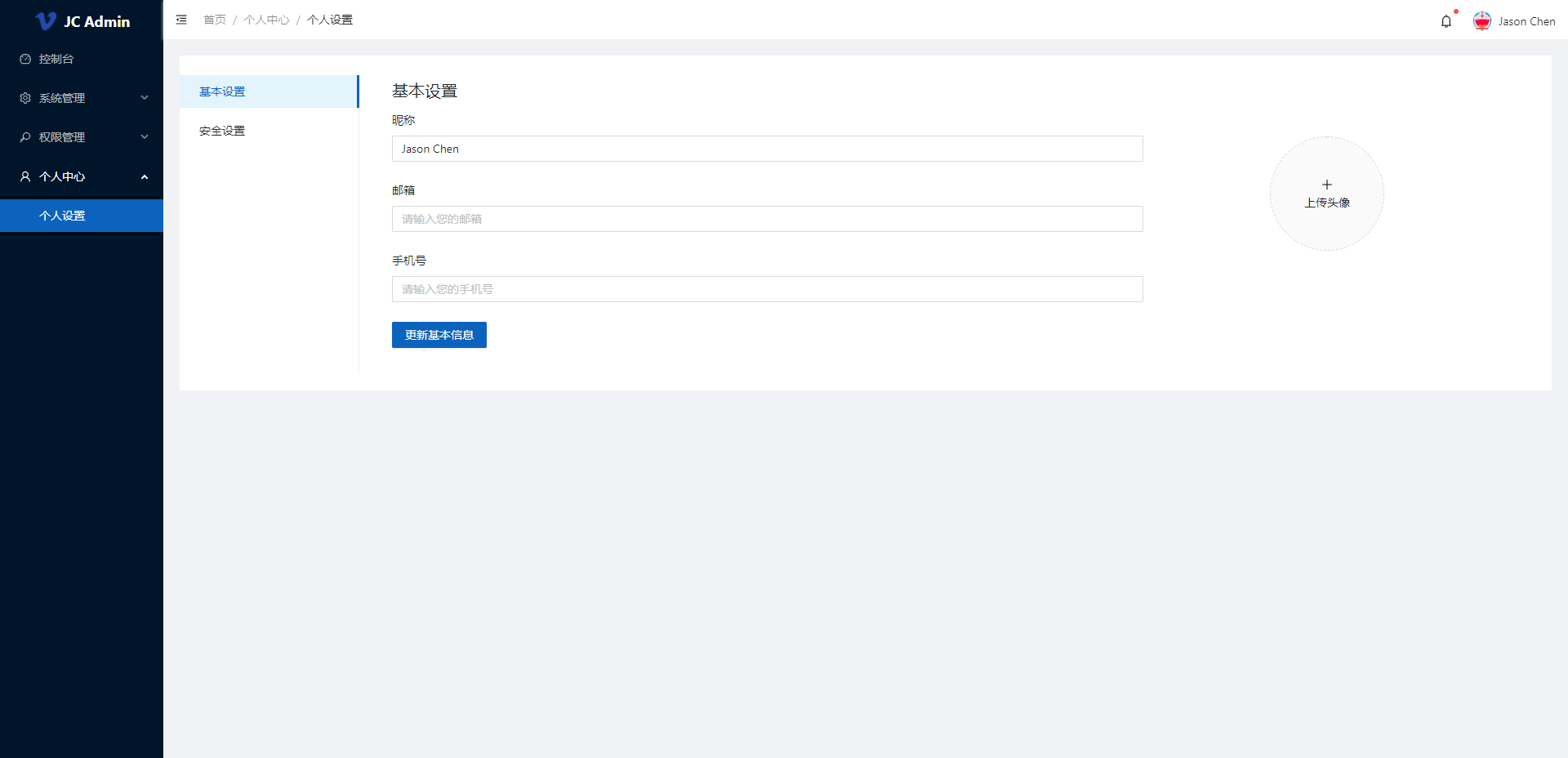This screenshot has height=758, width=1568.
Task: Click the Jason Chen avatar image
Action: [1482, 21]
